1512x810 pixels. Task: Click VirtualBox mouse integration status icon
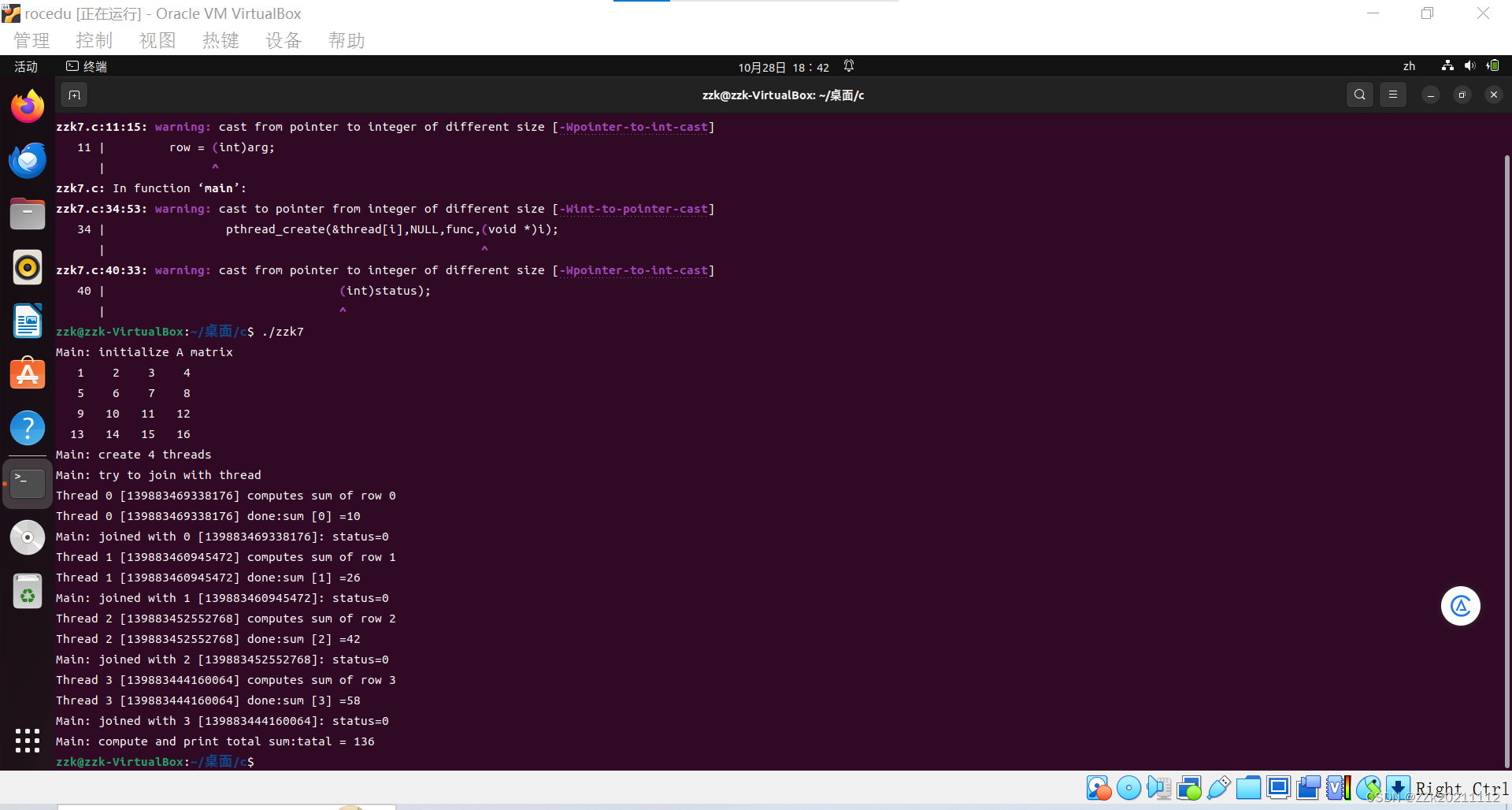(1369, 788)
